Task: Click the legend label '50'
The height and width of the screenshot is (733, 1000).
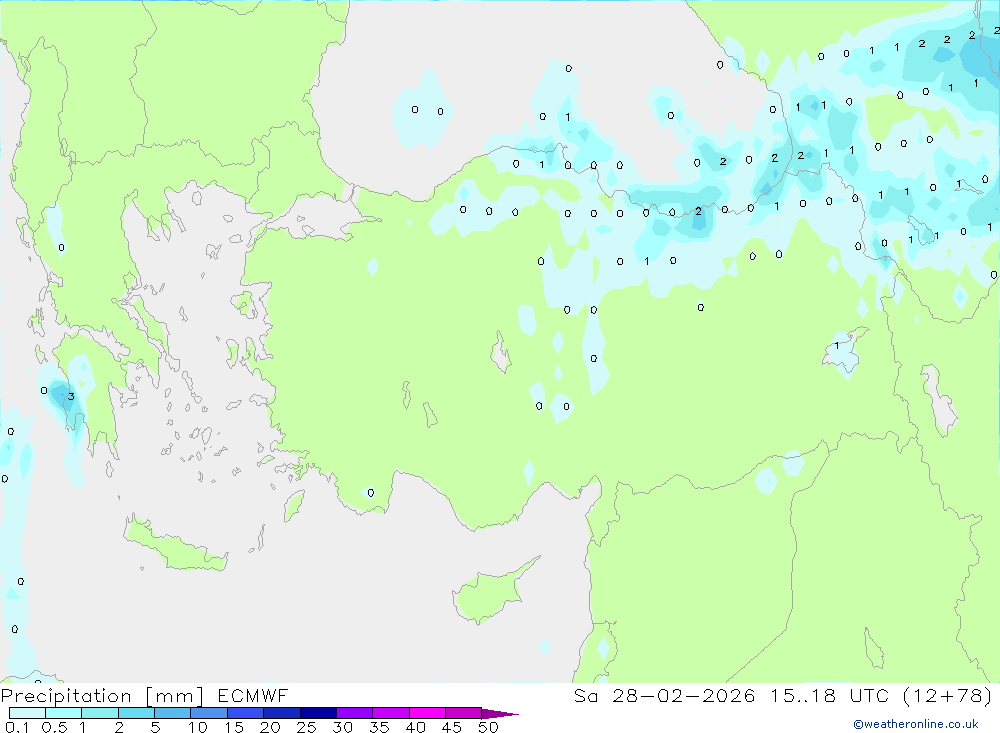Action: point(488,727)
